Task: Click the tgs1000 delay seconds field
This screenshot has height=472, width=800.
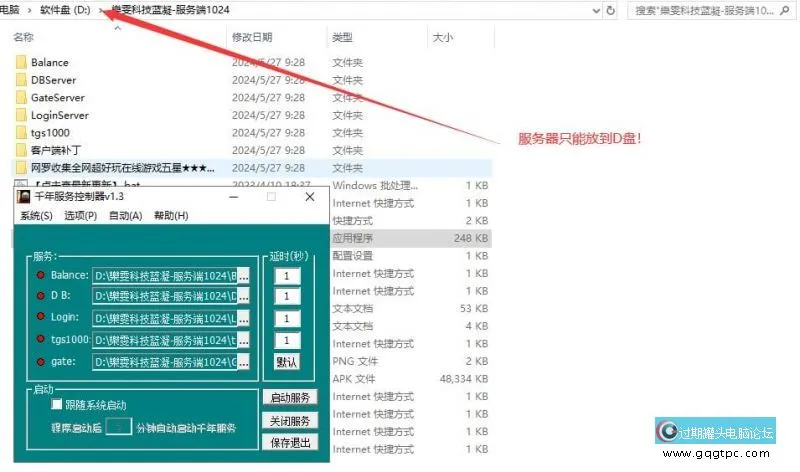Action: (287, 340)
